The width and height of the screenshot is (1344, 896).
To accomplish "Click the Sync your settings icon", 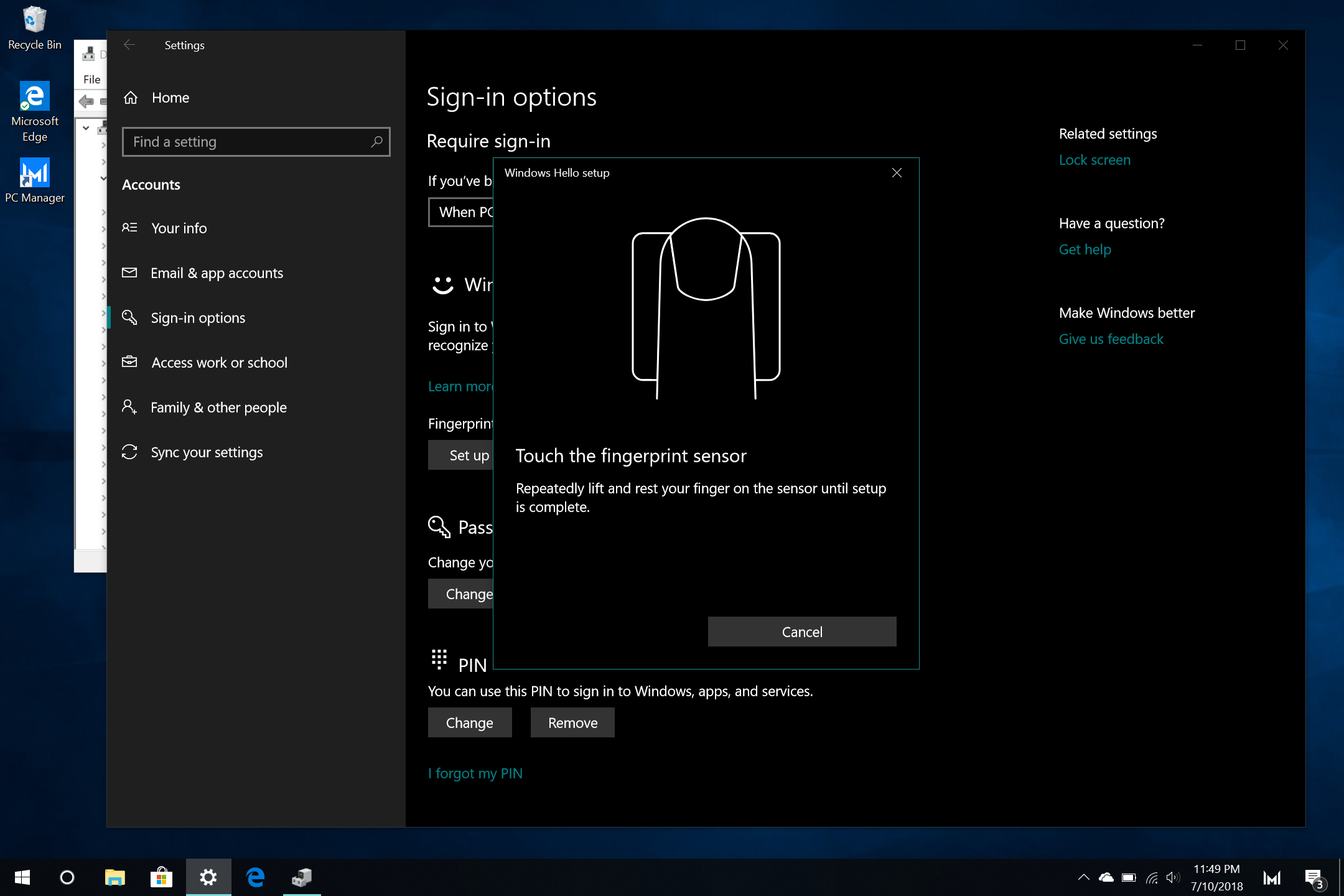I will [x=129, y=452].
